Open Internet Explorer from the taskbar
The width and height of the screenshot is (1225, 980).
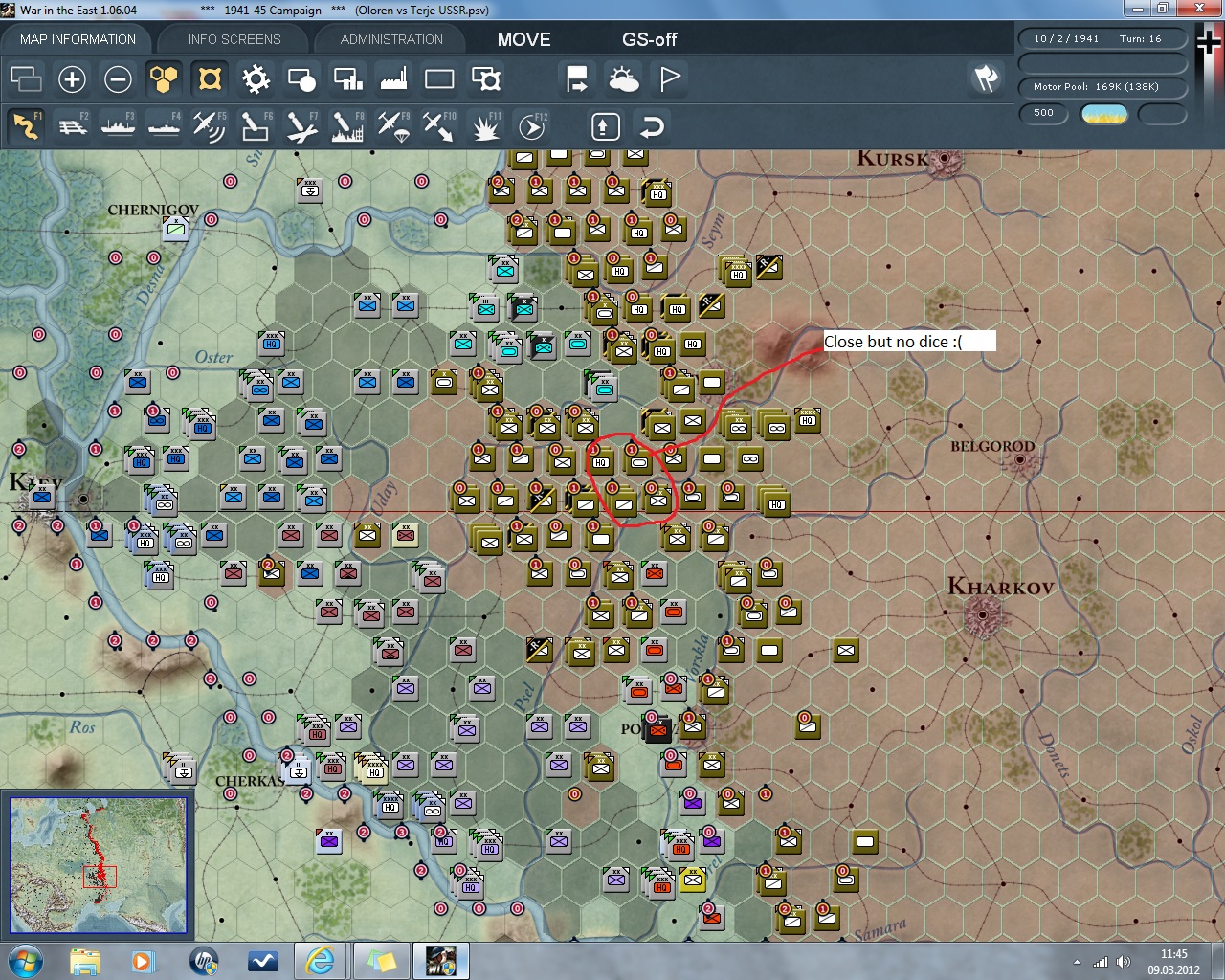pyautogui.click(x=319, y=960)
